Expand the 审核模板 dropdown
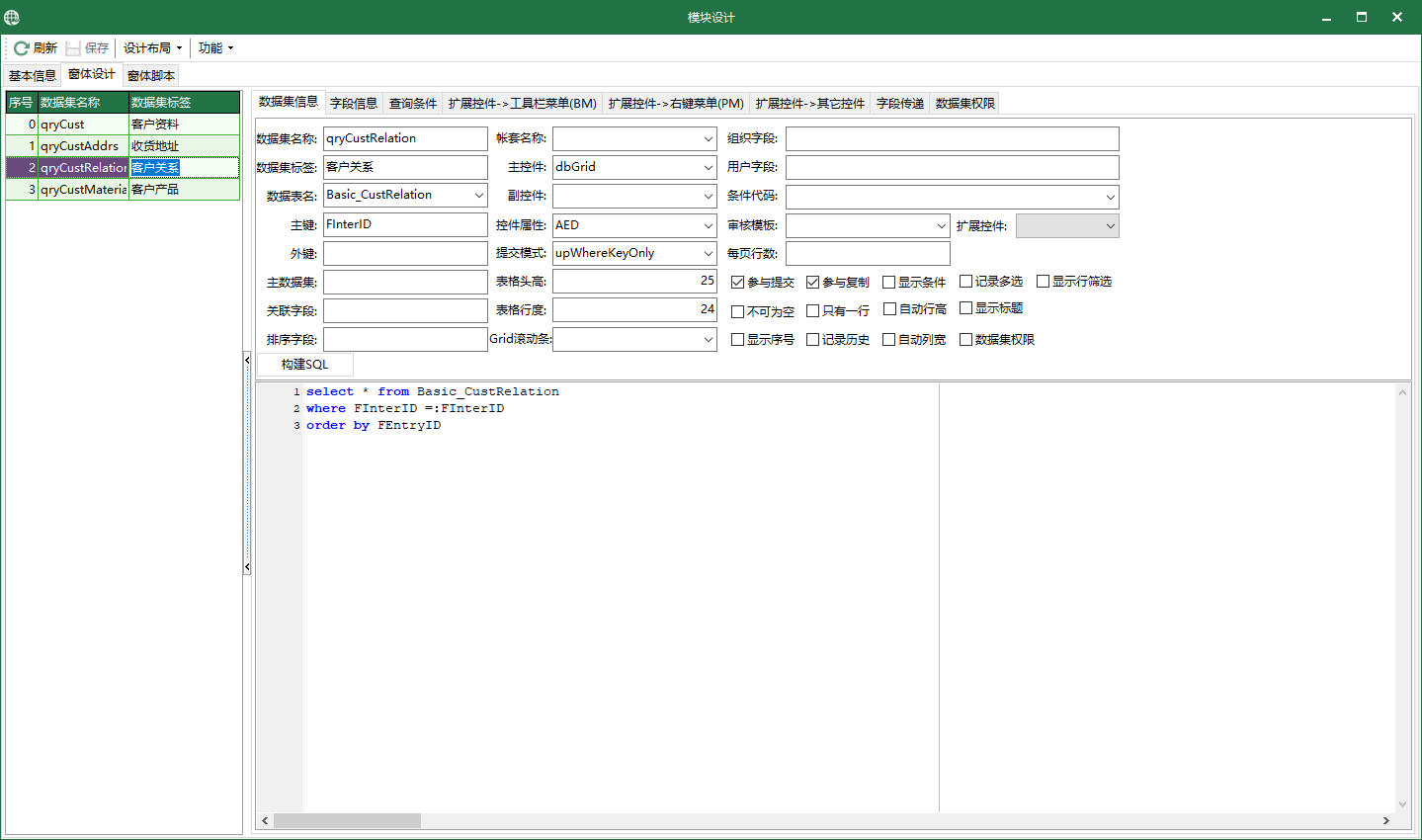 click(941, 226)
